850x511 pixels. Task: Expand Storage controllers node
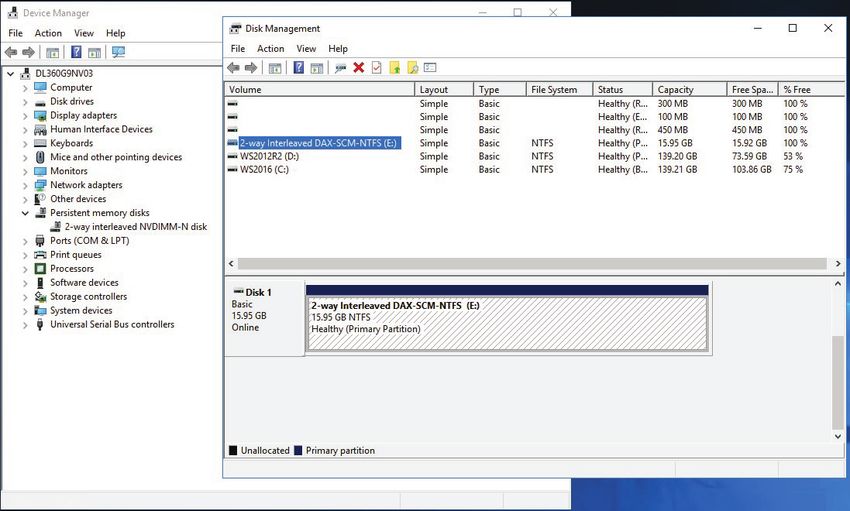[x=25, y=296]
